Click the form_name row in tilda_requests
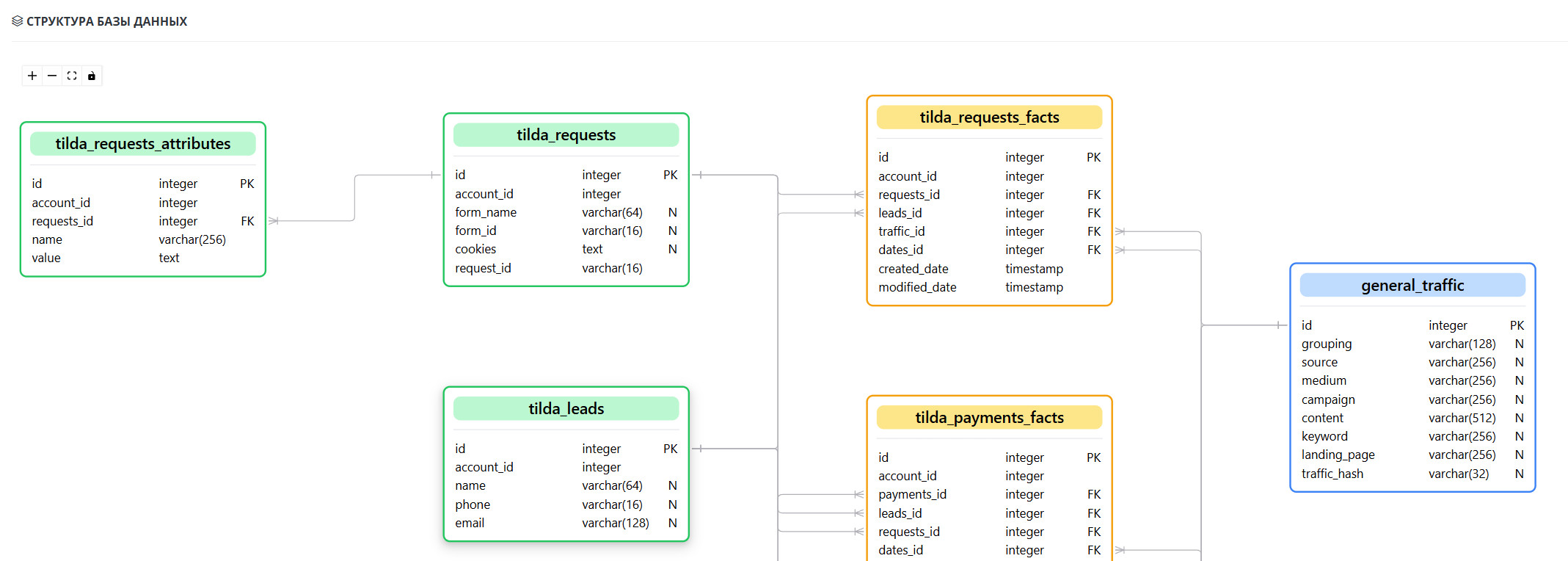This screenshot has width=1568, height=561. pyautogui.click(x=486, y=212)
